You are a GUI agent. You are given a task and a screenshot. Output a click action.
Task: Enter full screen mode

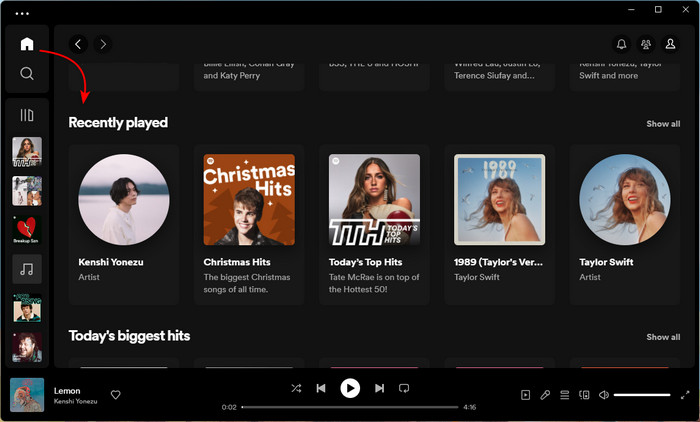[x=685, y=395]
